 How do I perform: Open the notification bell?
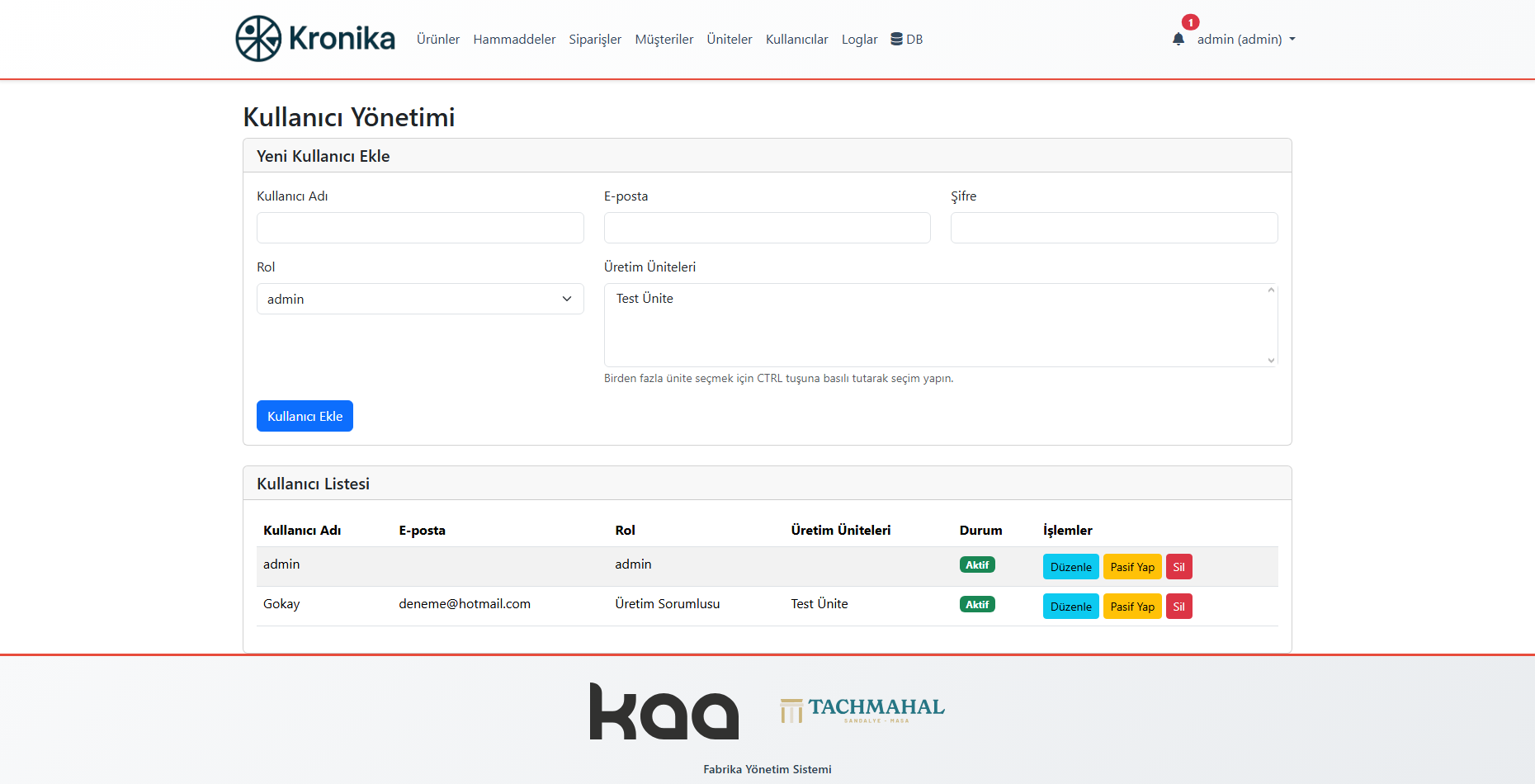click(1178, 39)
